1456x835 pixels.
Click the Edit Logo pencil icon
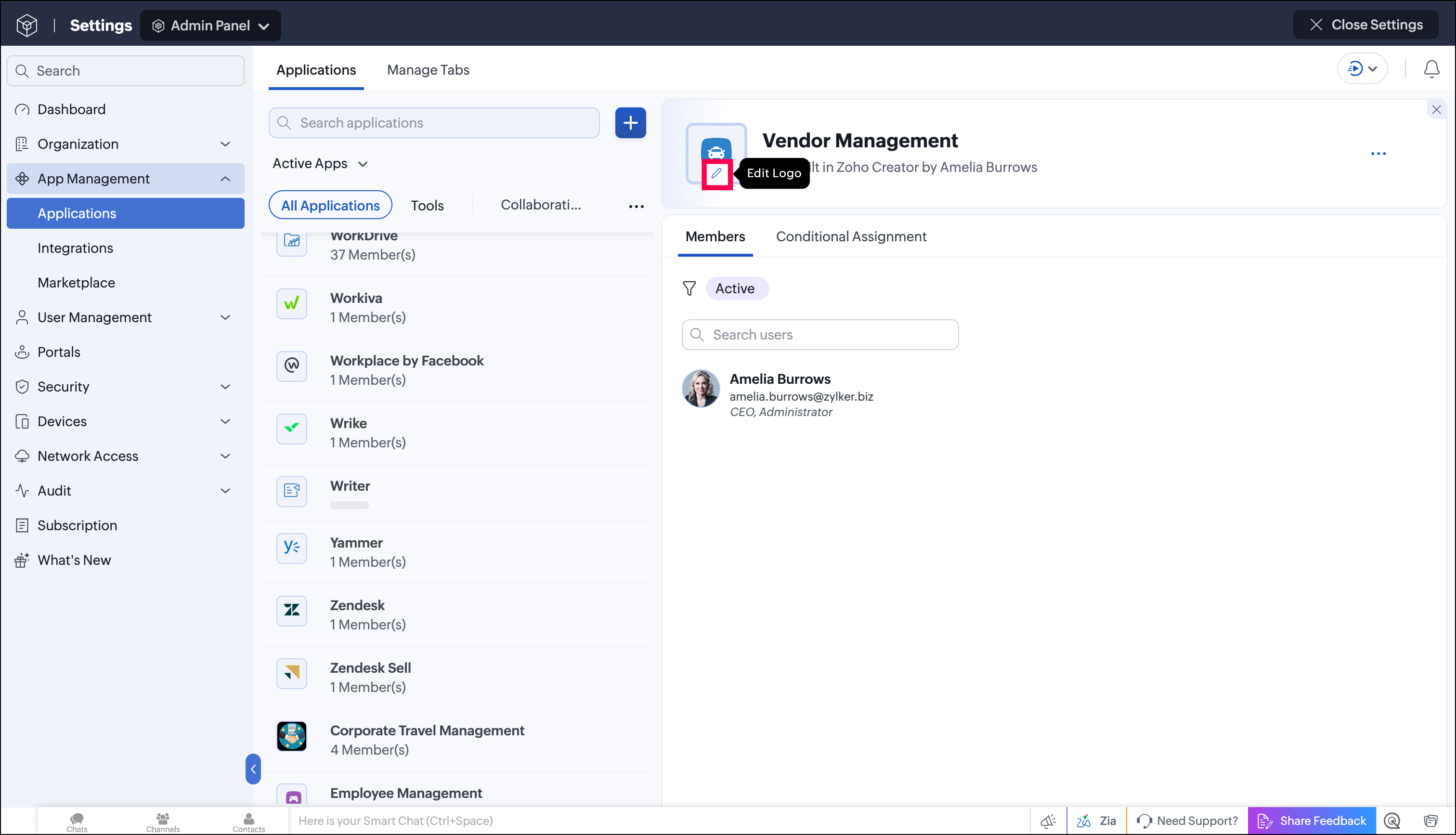point(716,173)
